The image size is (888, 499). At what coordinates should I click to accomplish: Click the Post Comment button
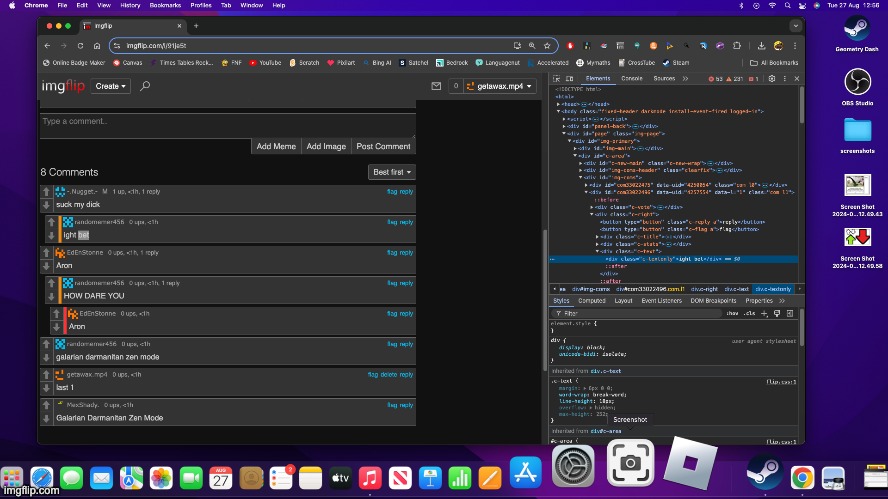coord(383,147)
